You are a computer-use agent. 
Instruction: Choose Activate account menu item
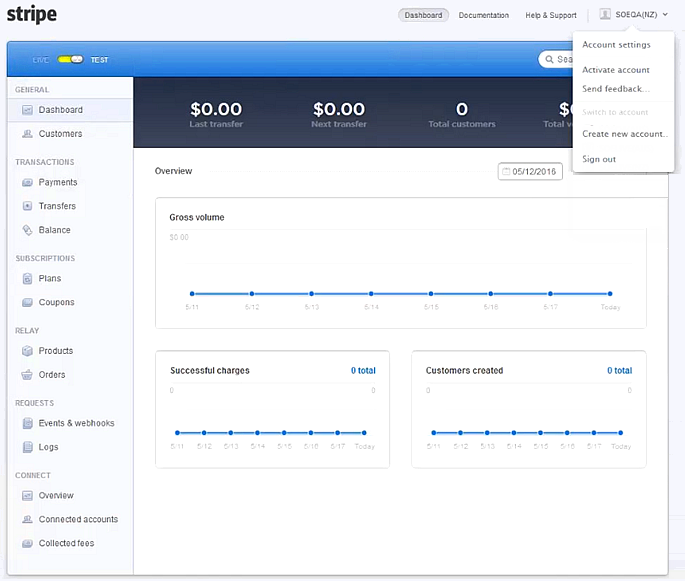[616, 70]
